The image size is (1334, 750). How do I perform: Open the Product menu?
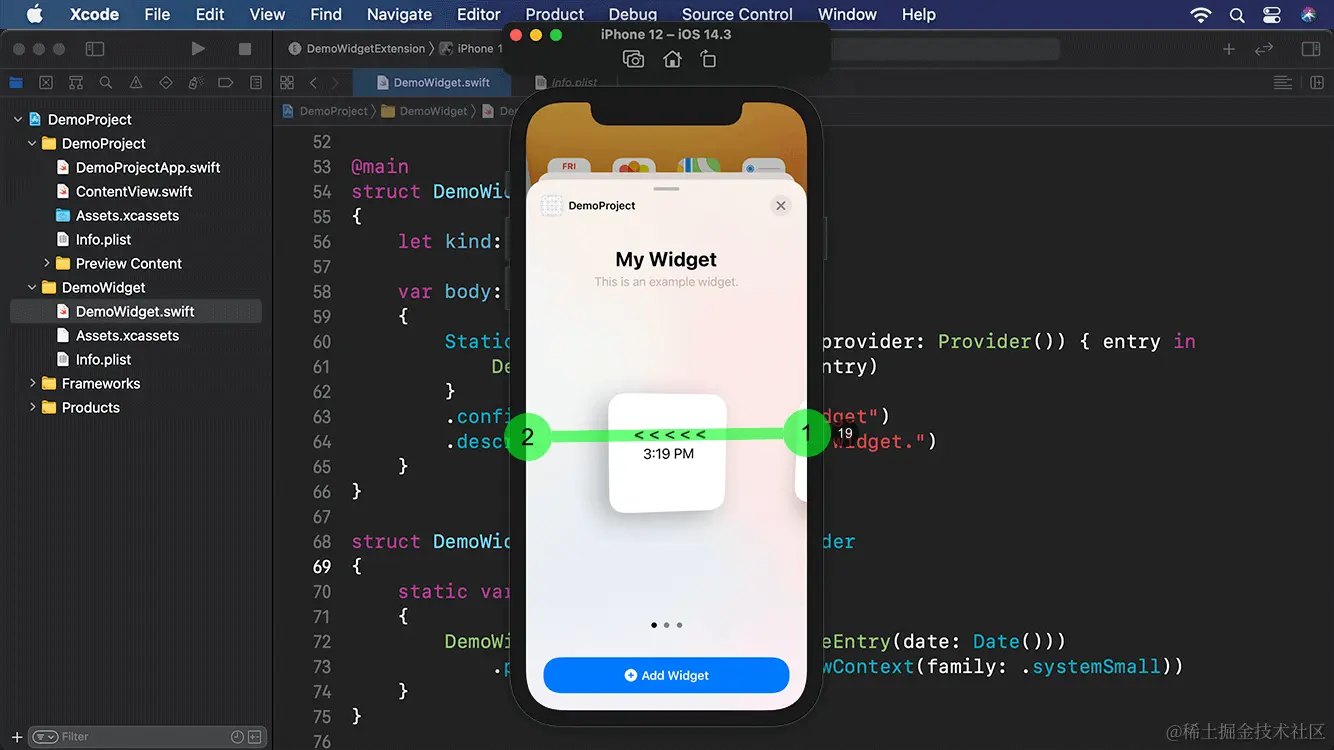[554, 14]
